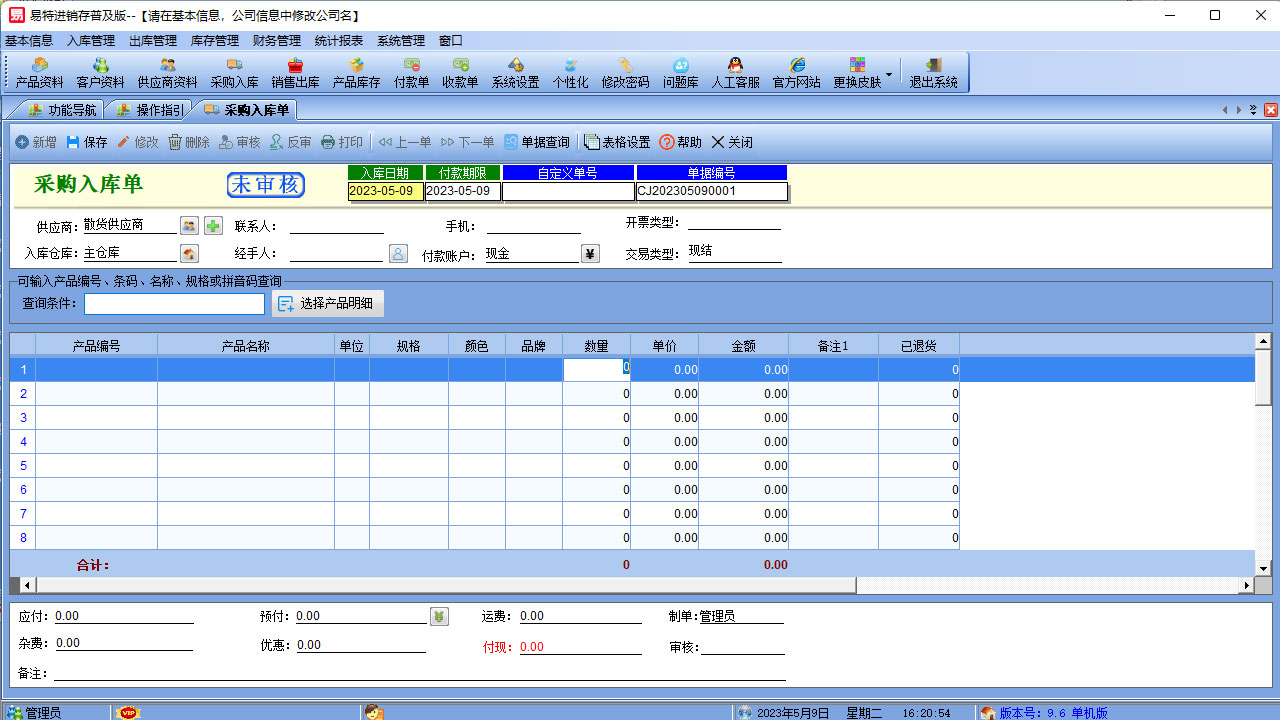This screenshot has height=720, width=1280.
Task: Click the supplier picker icon beside 散货供应商
Action: tap(189, 226)
